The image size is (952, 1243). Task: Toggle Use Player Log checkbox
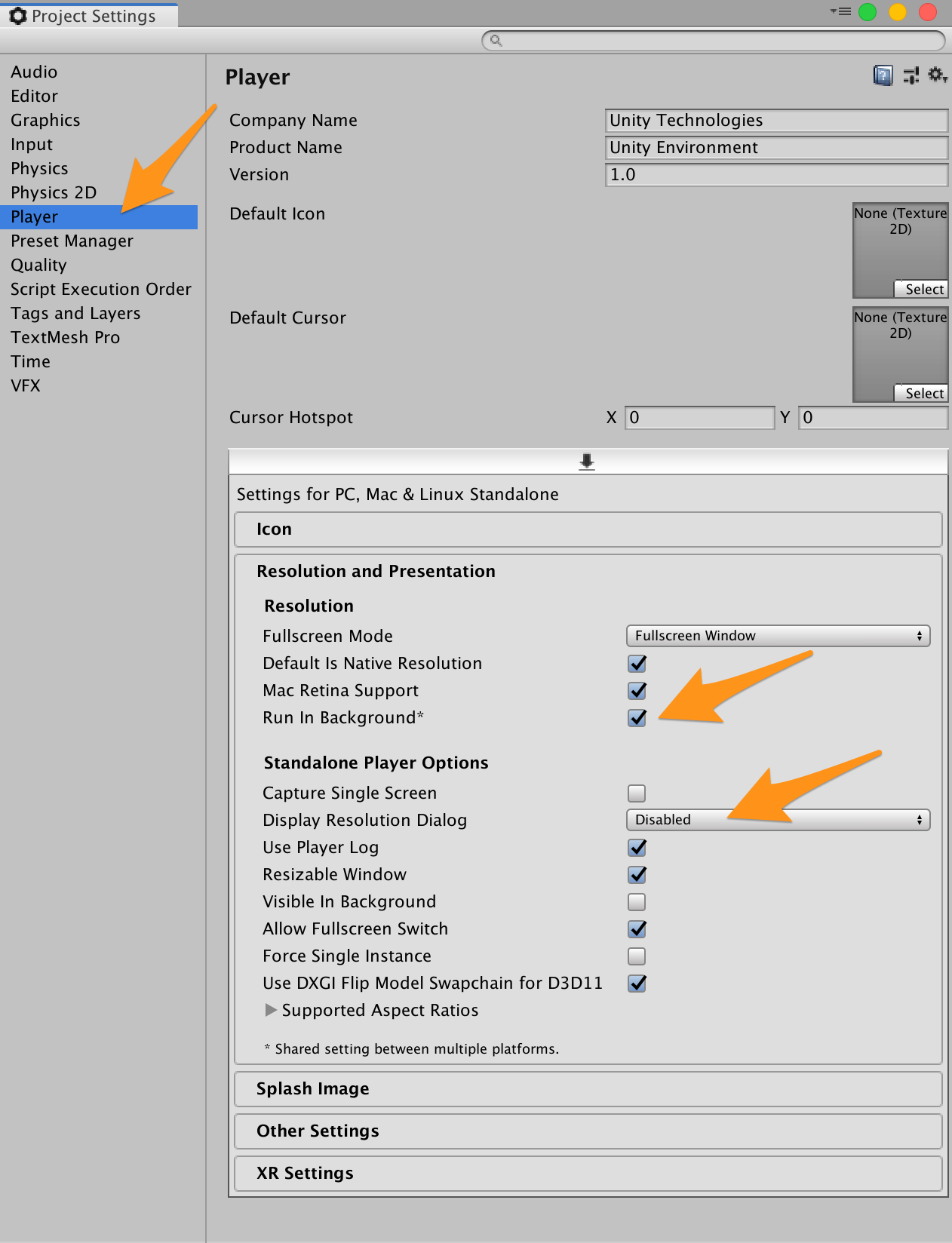point(637,848)
